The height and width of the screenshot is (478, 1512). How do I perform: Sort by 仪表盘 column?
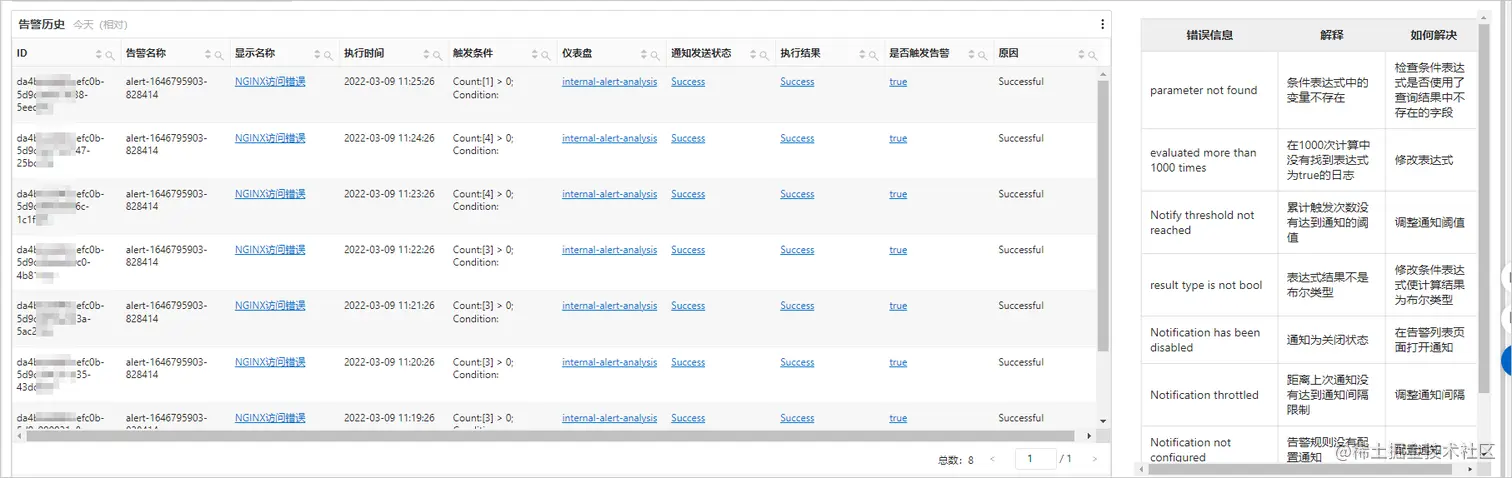(x=644, y=54)
